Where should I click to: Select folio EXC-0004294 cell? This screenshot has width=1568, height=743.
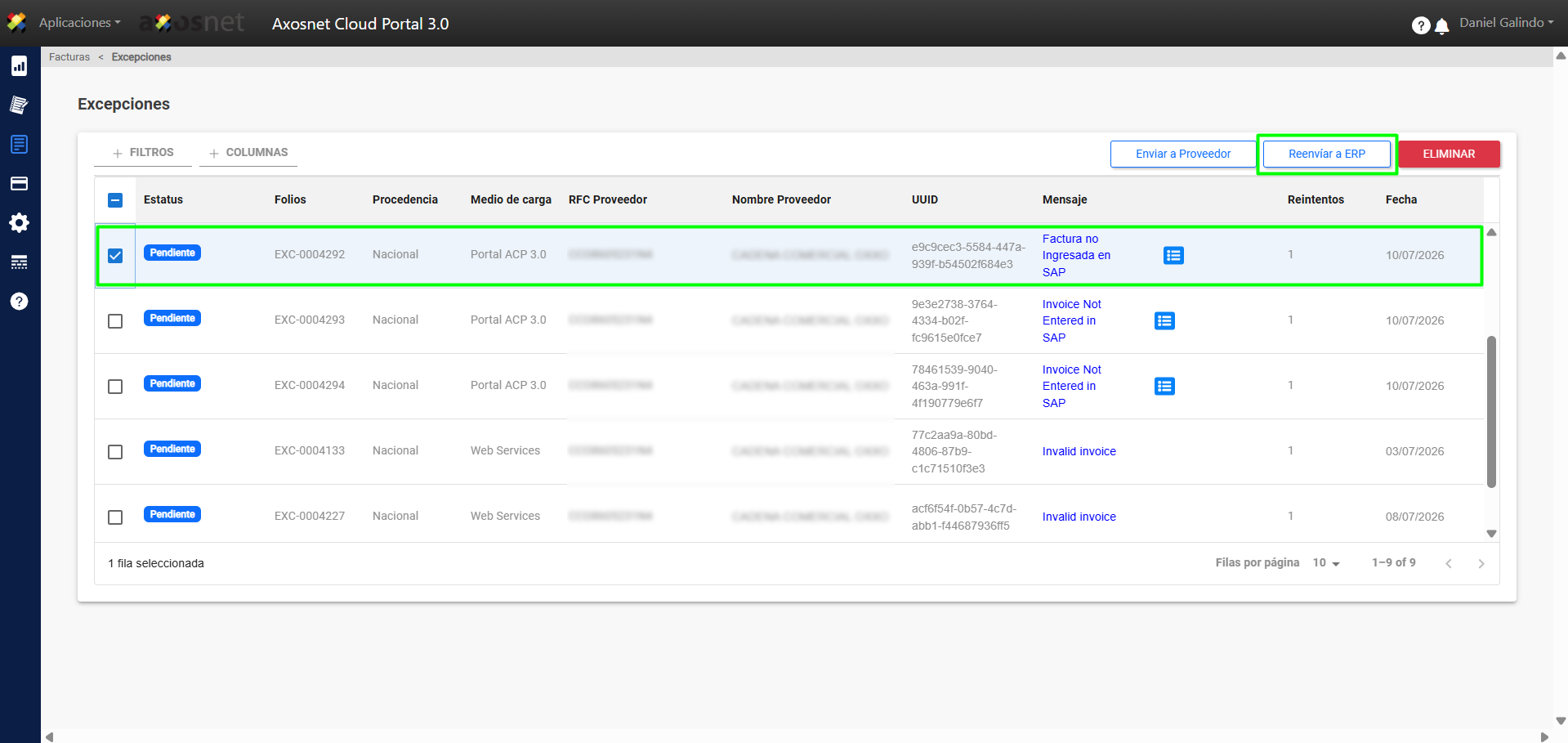(310, 385)
